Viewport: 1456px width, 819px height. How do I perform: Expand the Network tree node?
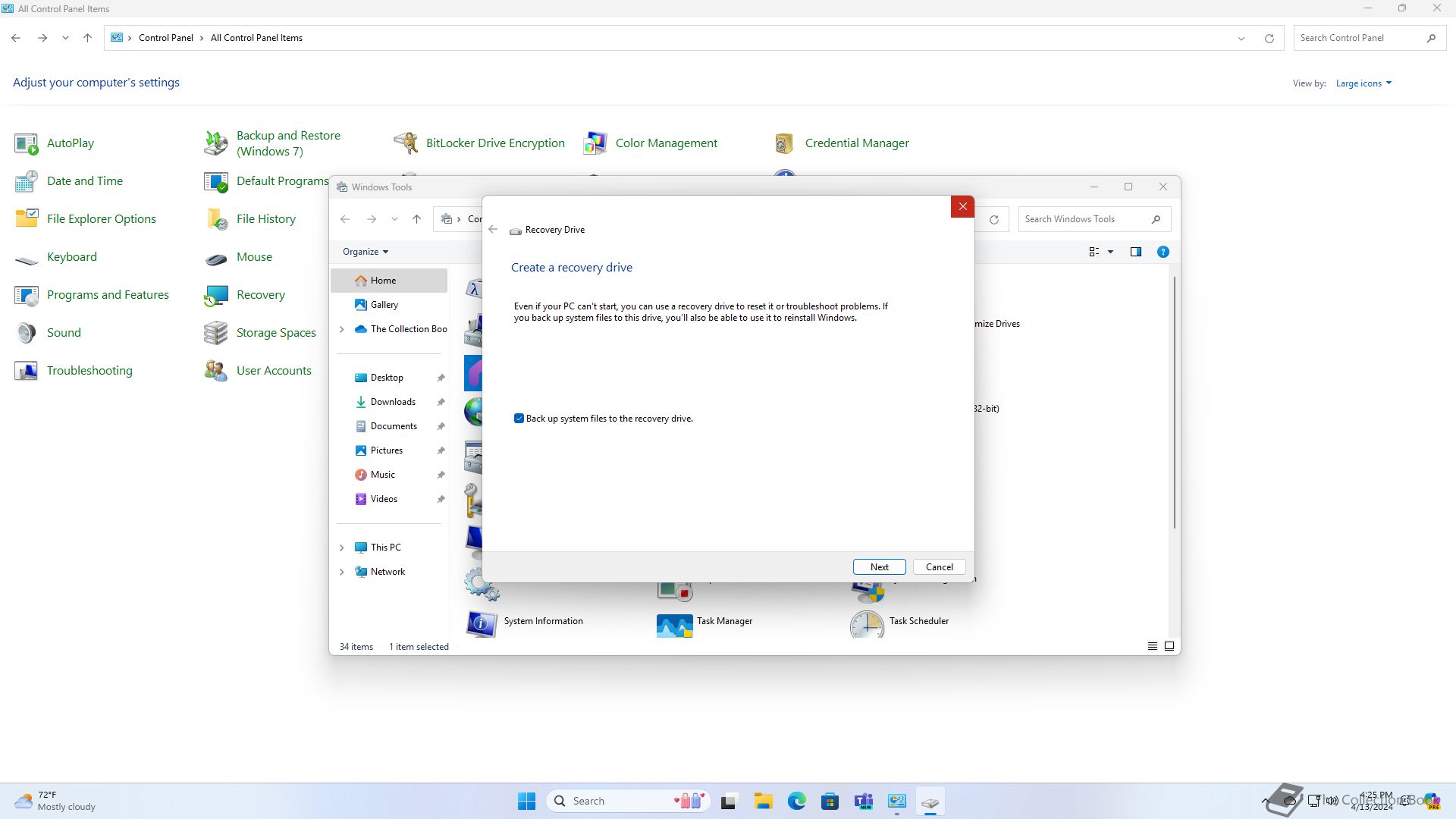click(x=342, y=572)
